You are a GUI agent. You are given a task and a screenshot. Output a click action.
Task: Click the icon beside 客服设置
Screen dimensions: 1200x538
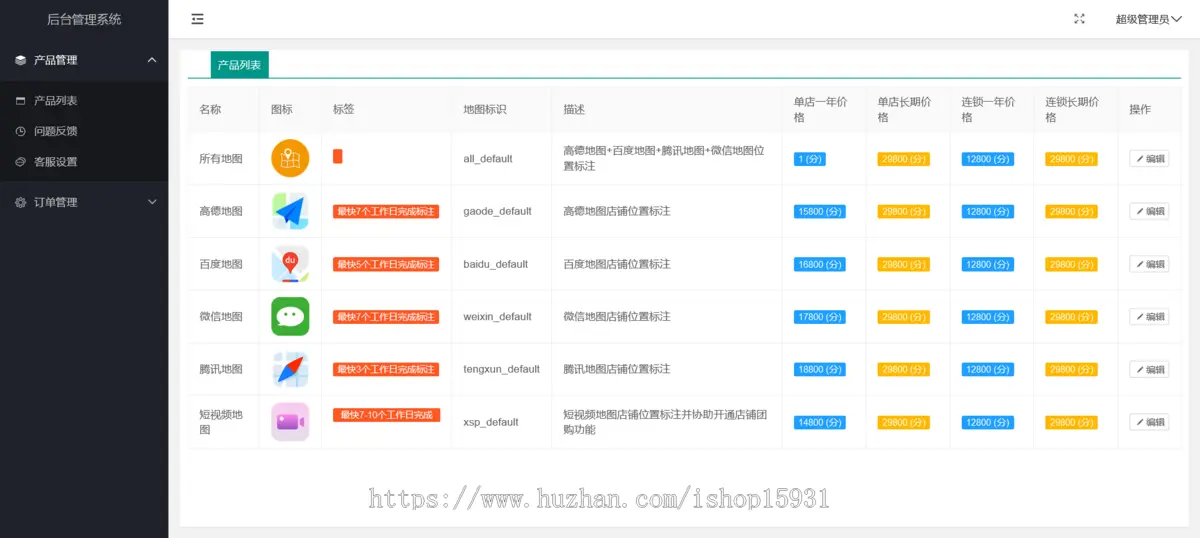pos(20,162)
